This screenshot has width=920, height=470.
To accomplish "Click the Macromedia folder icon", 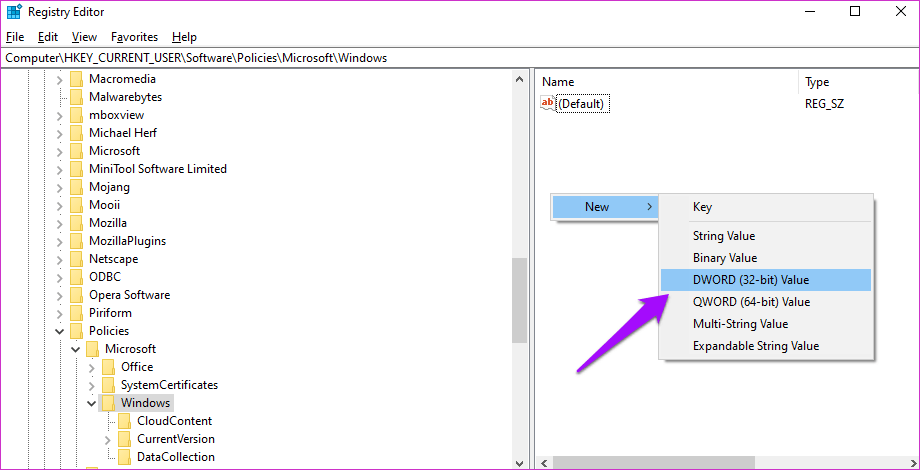I will 76,79.
